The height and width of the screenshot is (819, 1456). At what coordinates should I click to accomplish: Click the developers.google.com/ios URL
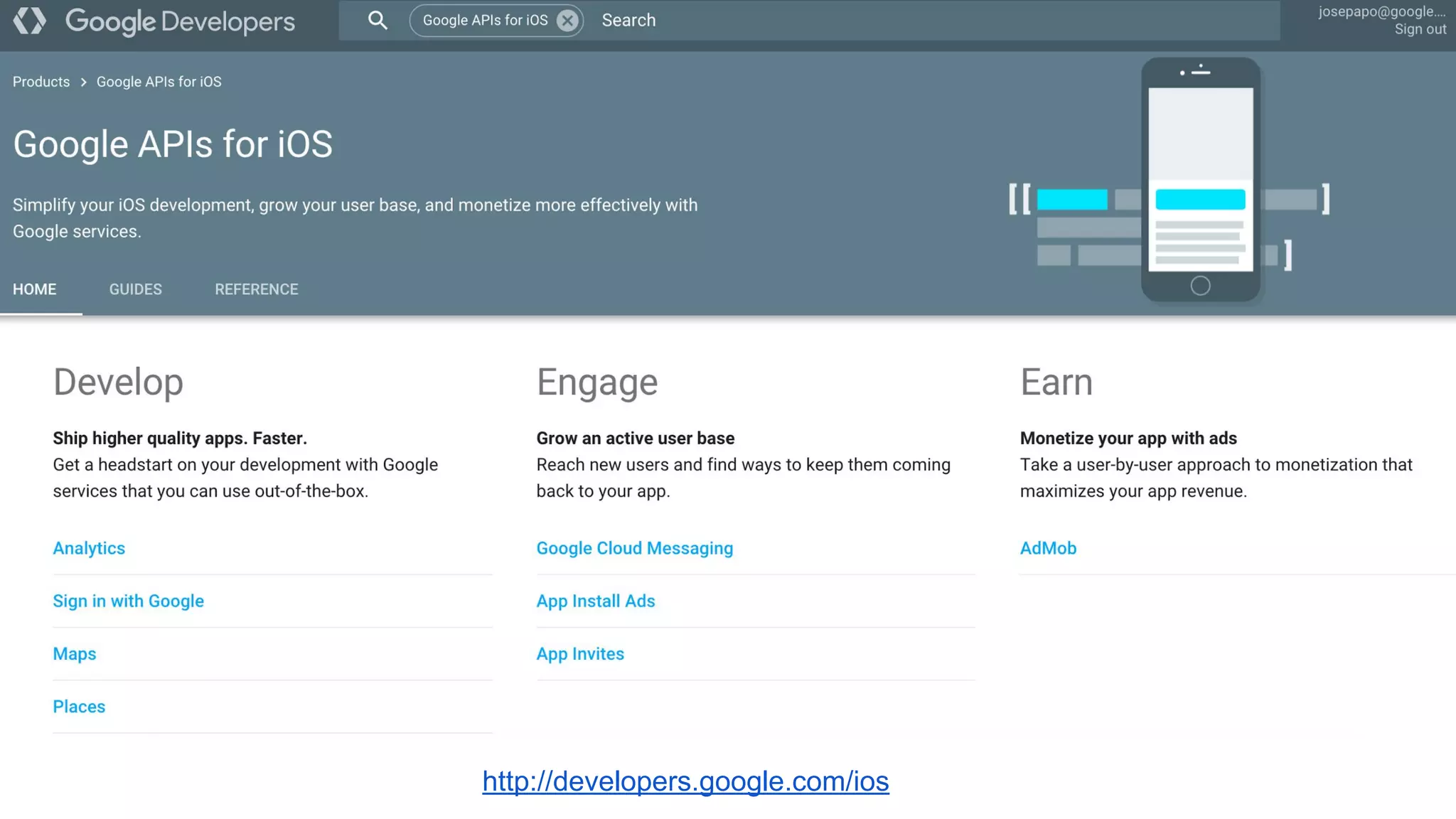(685, 781)
